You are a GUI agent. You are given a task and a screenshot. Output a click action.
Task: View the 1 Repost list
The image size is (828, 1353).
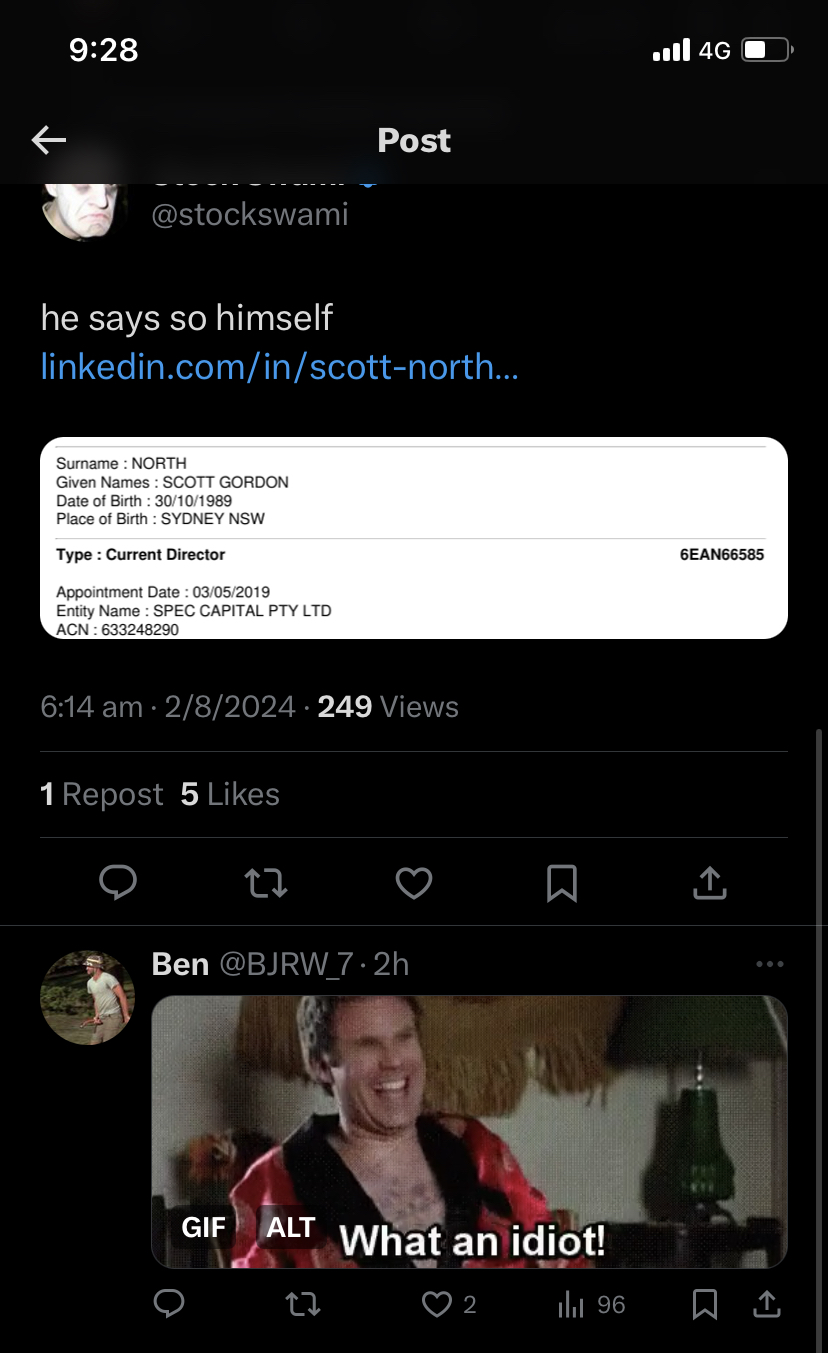pos(102,795)
